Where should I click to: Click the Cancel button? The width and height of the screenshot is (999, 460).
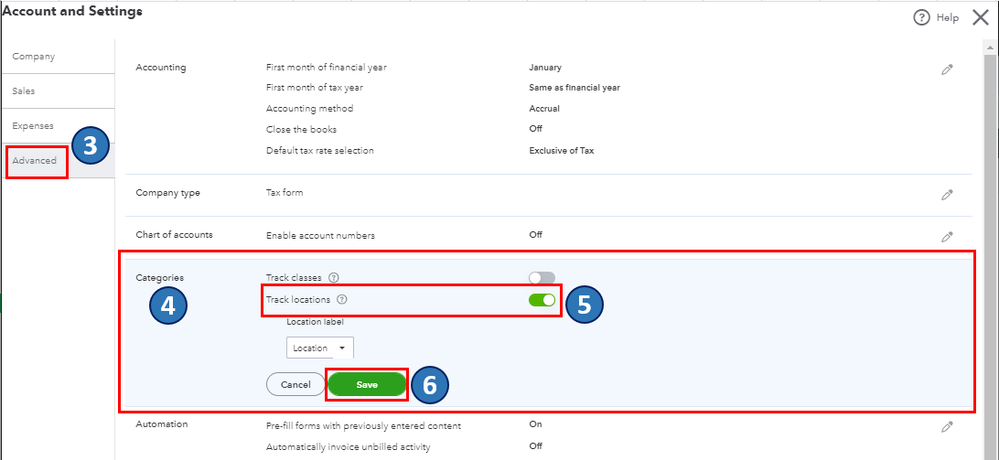point(295,385)
